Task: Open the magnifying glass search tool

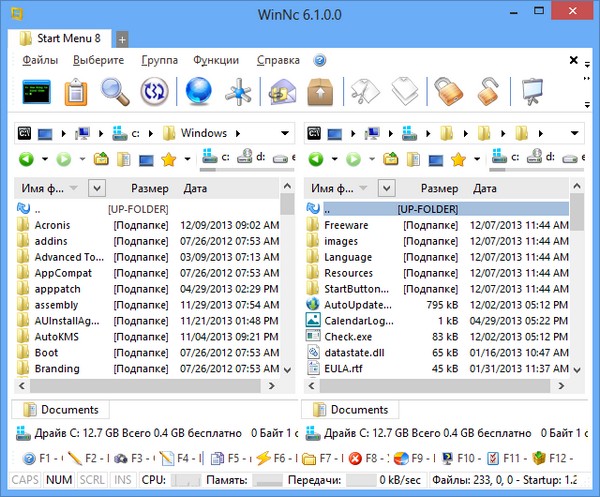Action: pyautogui.click(x=116, y=92)
